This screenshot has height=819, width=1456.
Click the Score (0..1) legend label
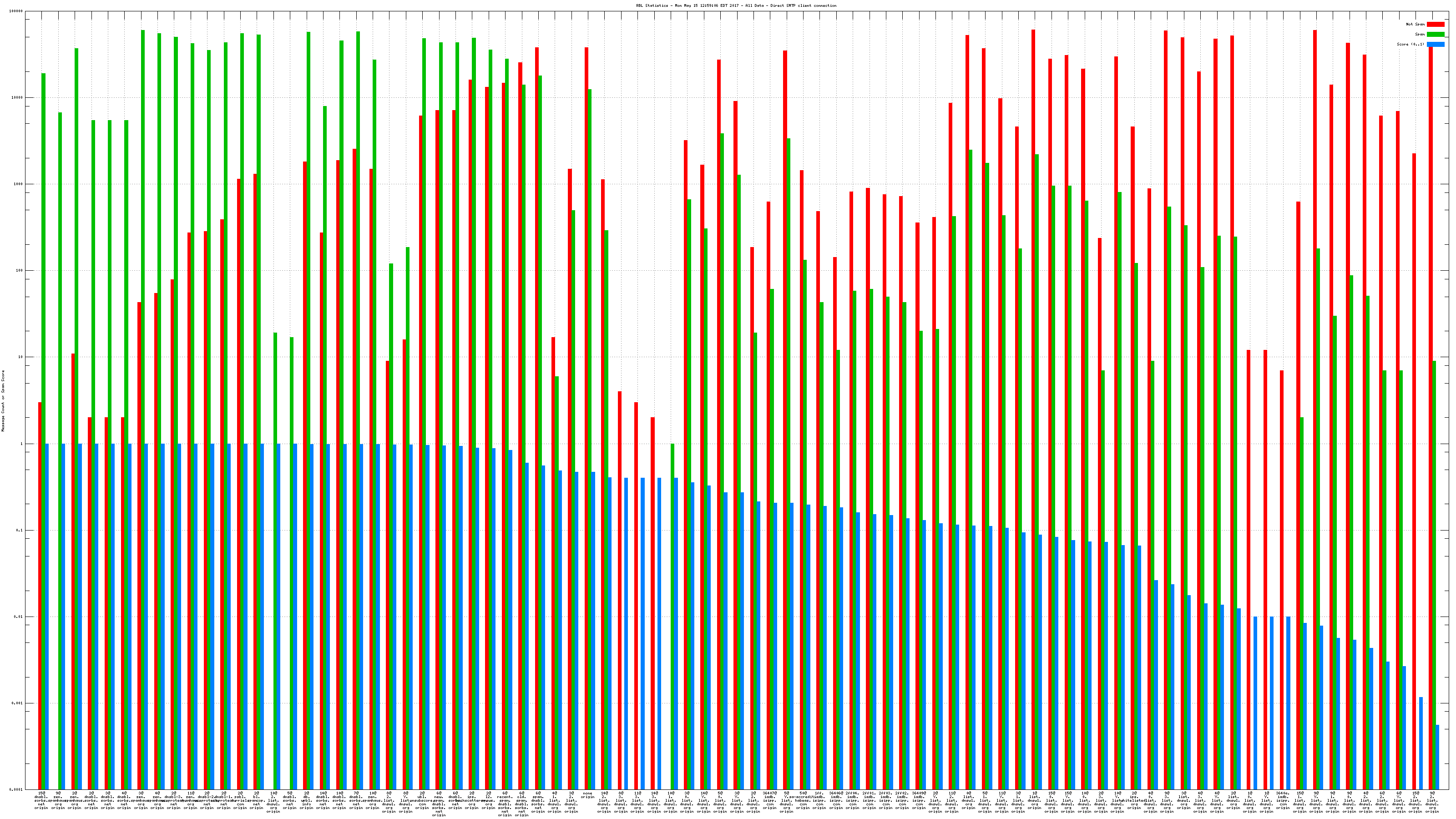pyautogui.click(x=1410, y=44)
